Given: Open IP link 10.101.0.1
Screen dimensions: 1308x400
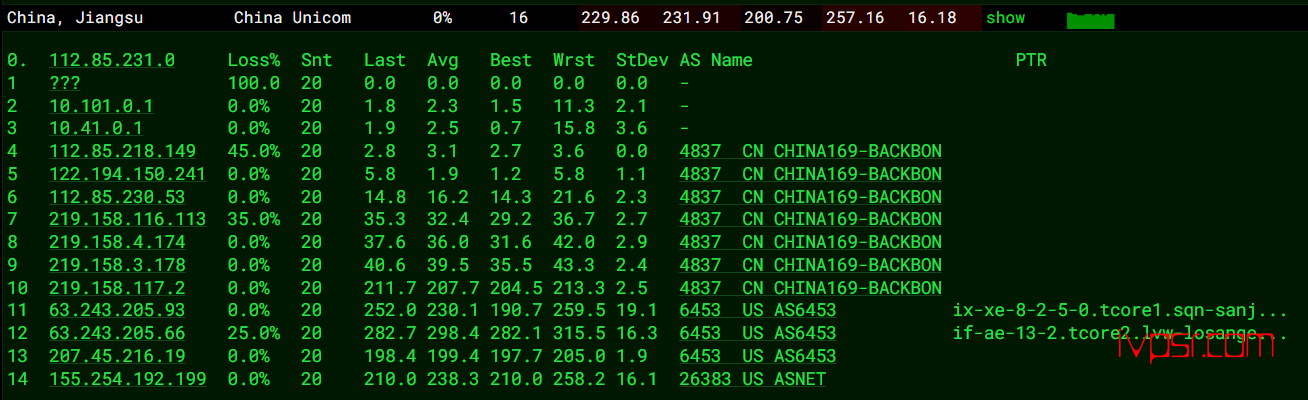Looking at the screenshot, I should [x=101, y=106].
